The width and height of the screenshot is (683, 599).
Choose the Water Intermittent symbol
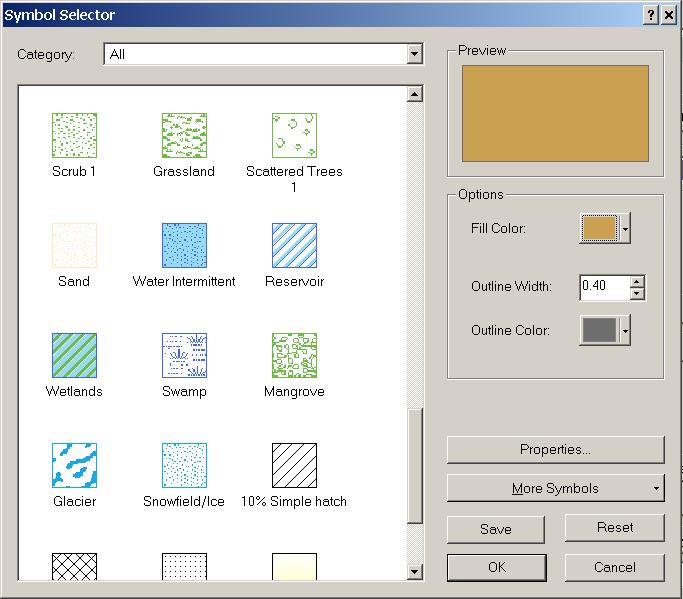184,245
